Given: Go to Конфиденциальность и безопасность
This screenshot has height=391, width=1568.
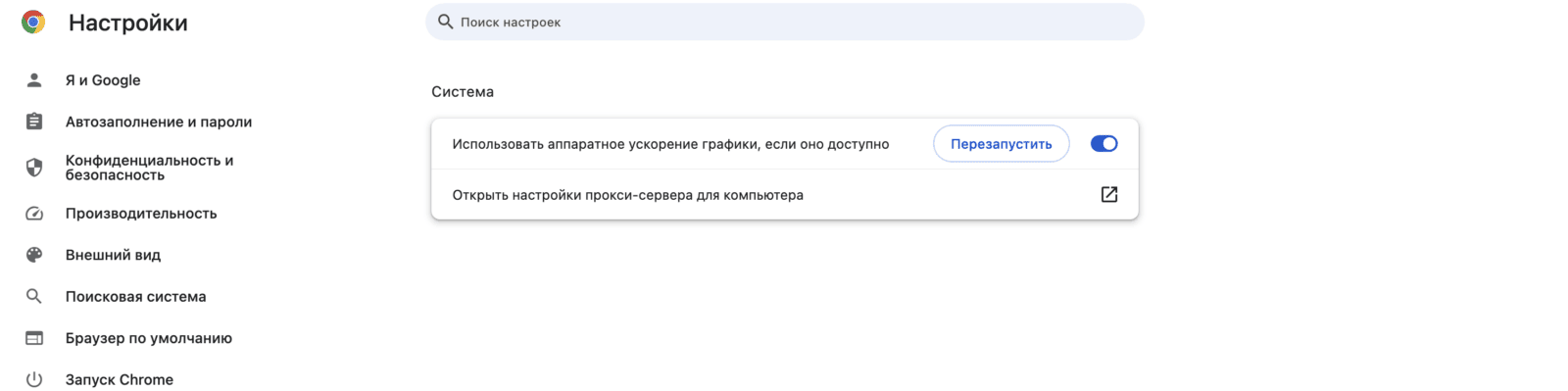Looking at the screenshot, I should (147, 168).
